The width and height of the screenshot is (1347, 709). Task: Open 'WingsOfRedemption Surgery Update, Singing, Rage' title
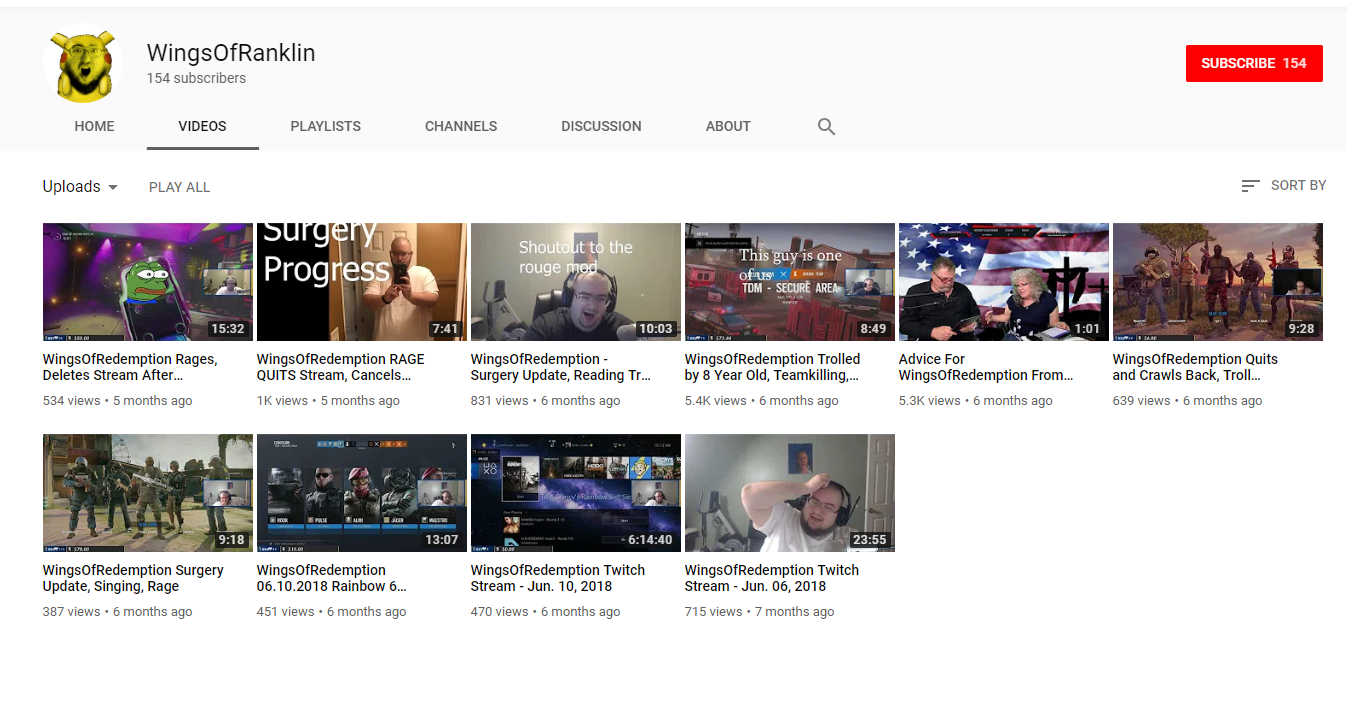tap(133, 578)
